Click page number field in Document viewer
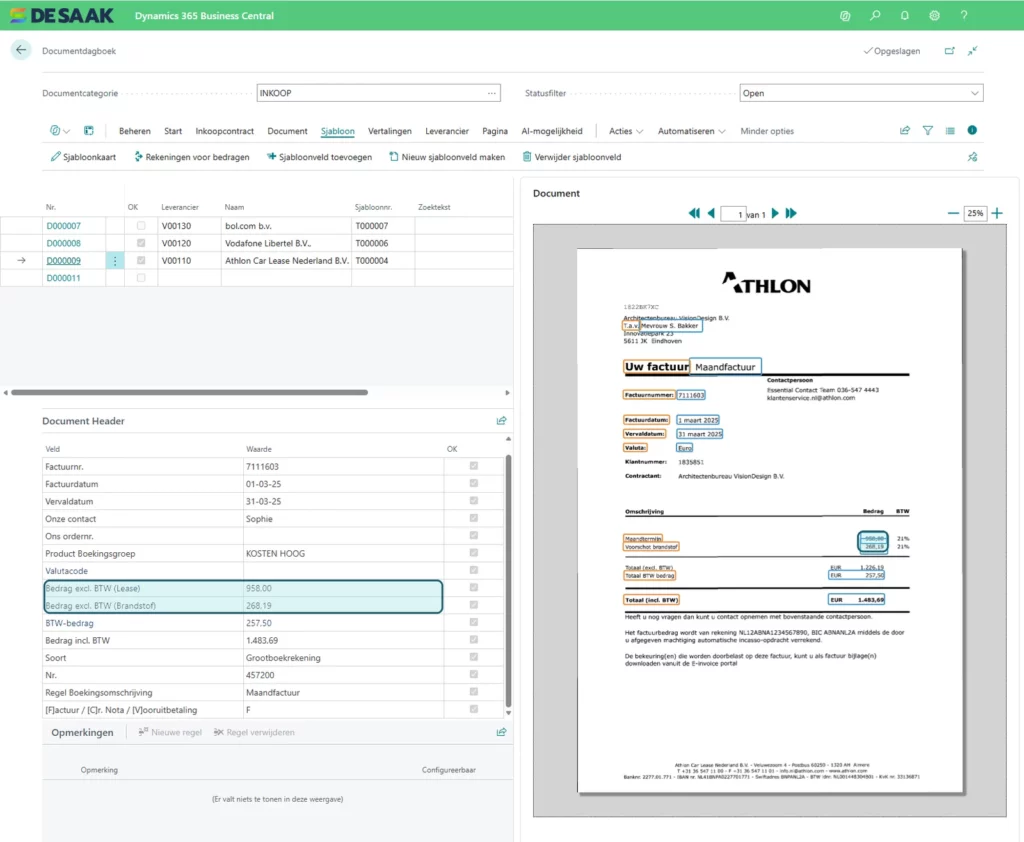Screen dimensions: 1024x842 733,214
